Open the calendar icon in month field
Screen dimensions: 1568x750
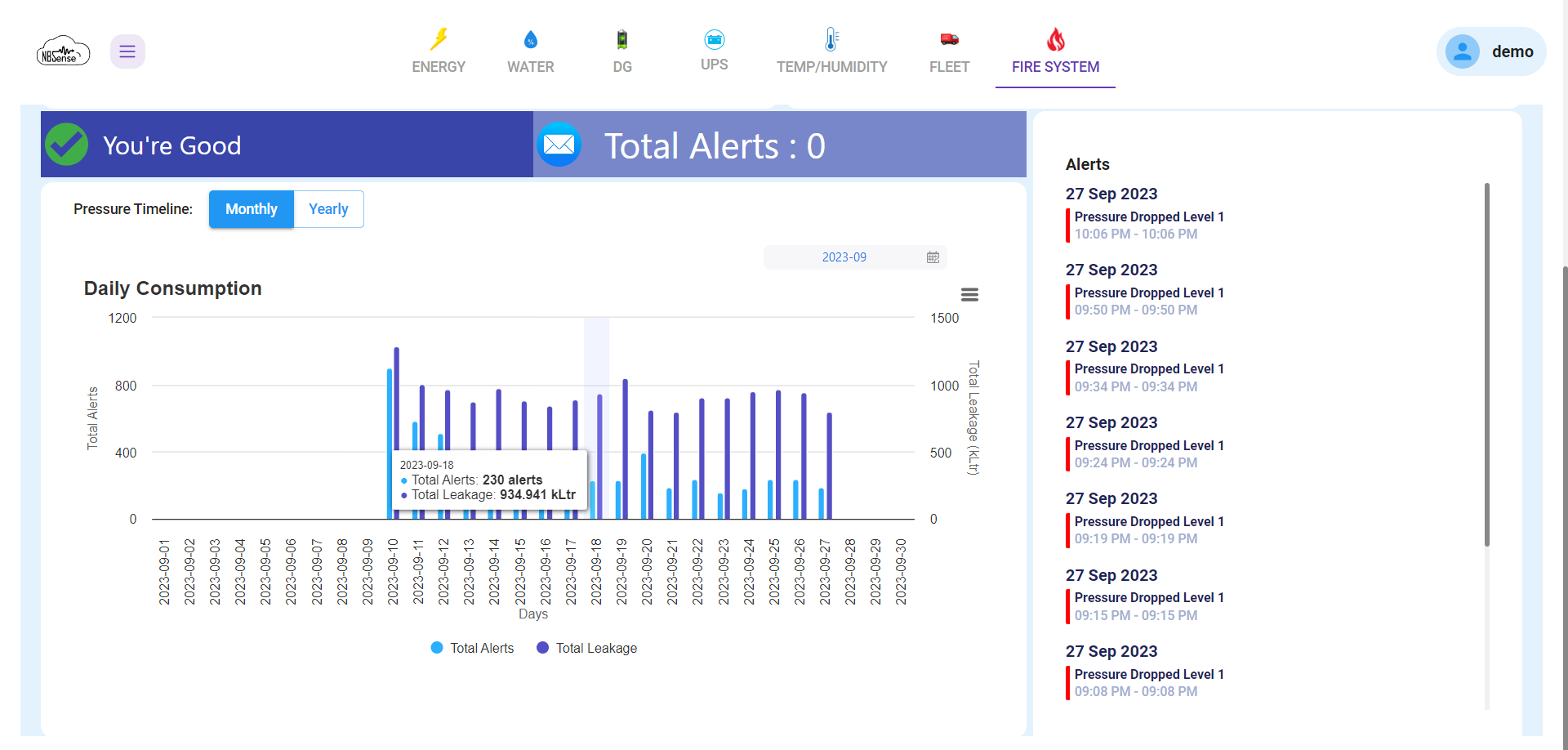pos(933,257)
